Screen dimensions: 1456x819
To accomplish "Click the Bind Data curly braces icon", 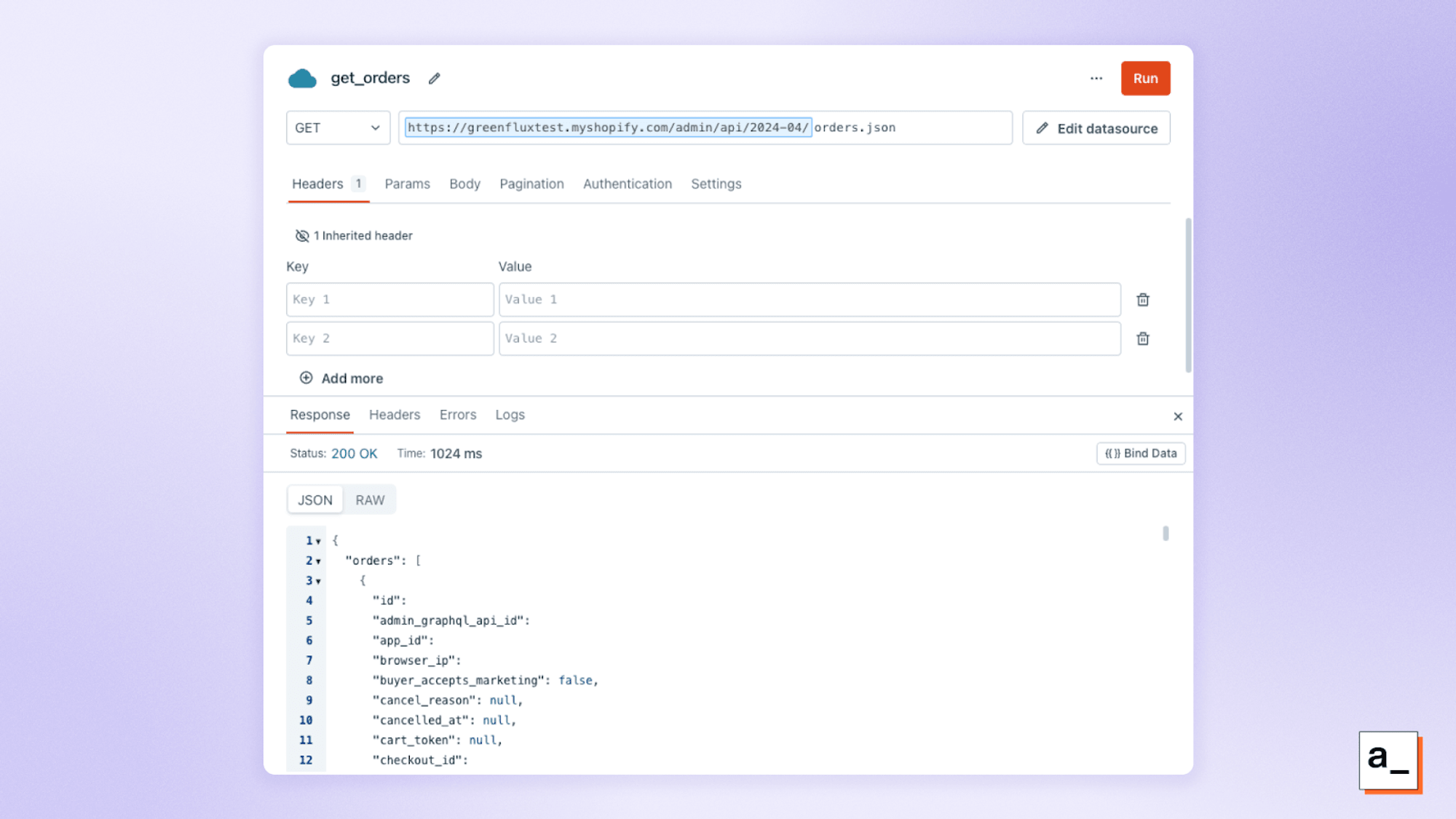I will [1112, 453].
